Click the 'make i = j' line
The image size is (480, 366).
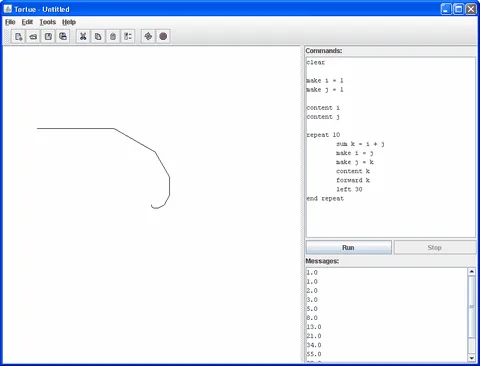(x=355, y=153)
